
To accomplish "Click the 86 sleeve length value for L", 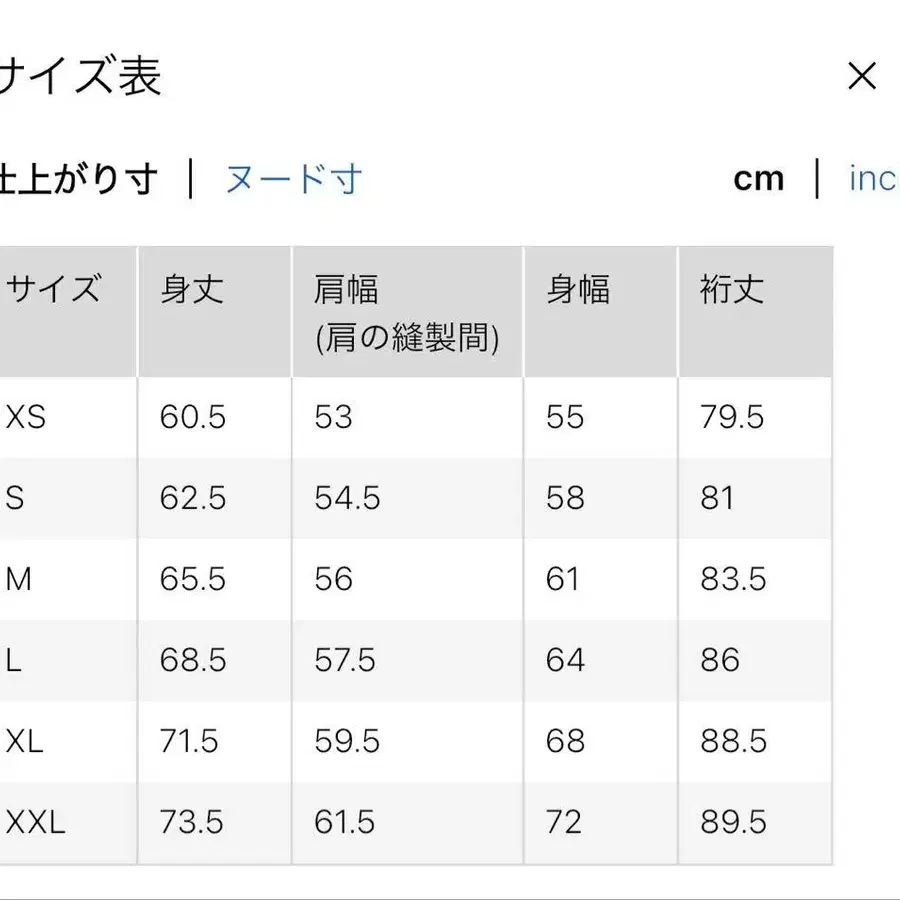I will pos(717,660).
